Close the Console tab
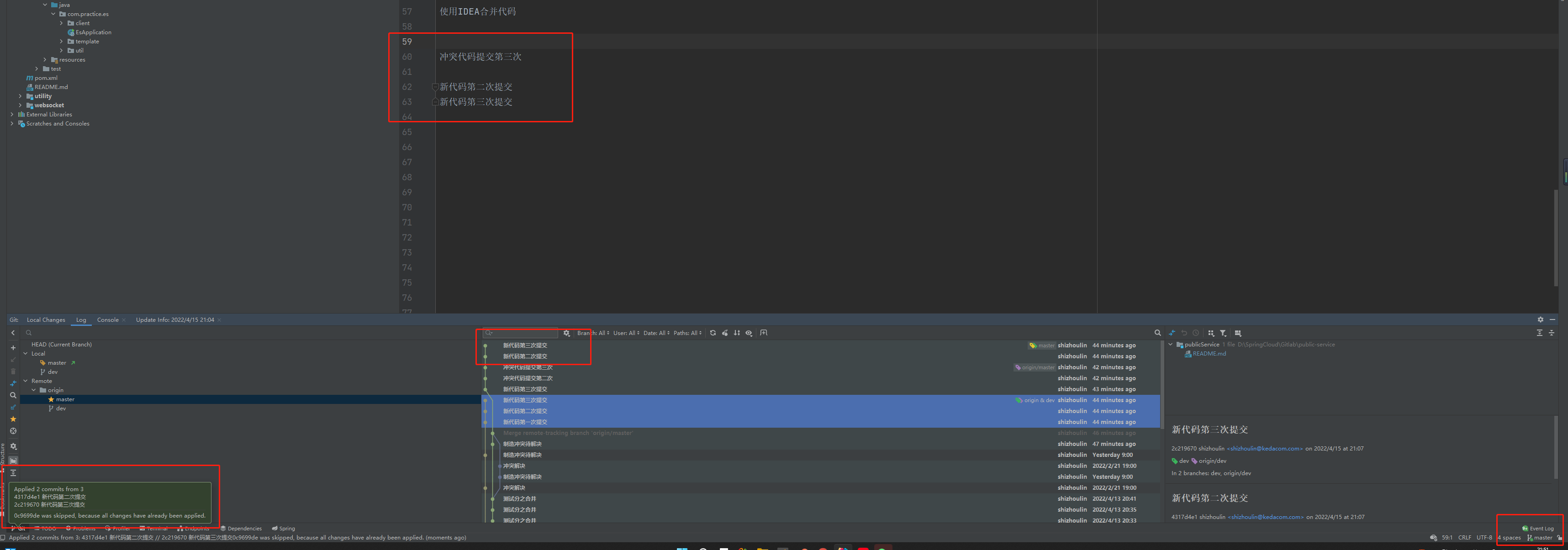 (124, 320)
